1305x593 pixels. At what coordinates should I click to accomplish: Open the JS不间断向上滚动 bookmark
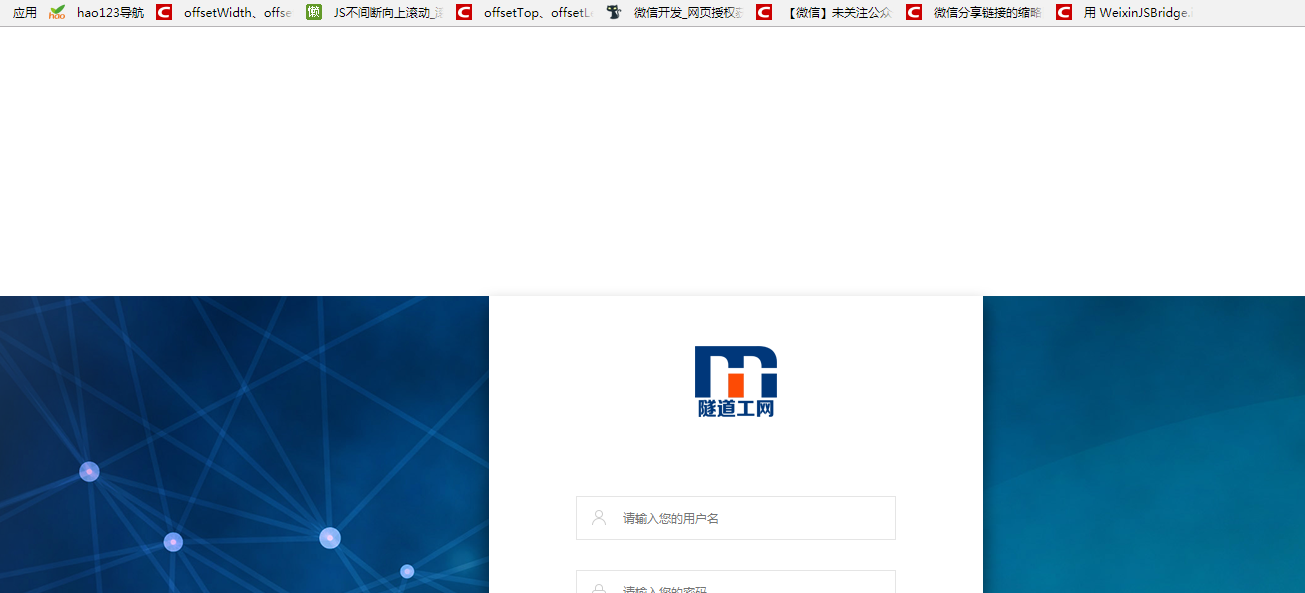pyautogui.click(x=375, y=13)
